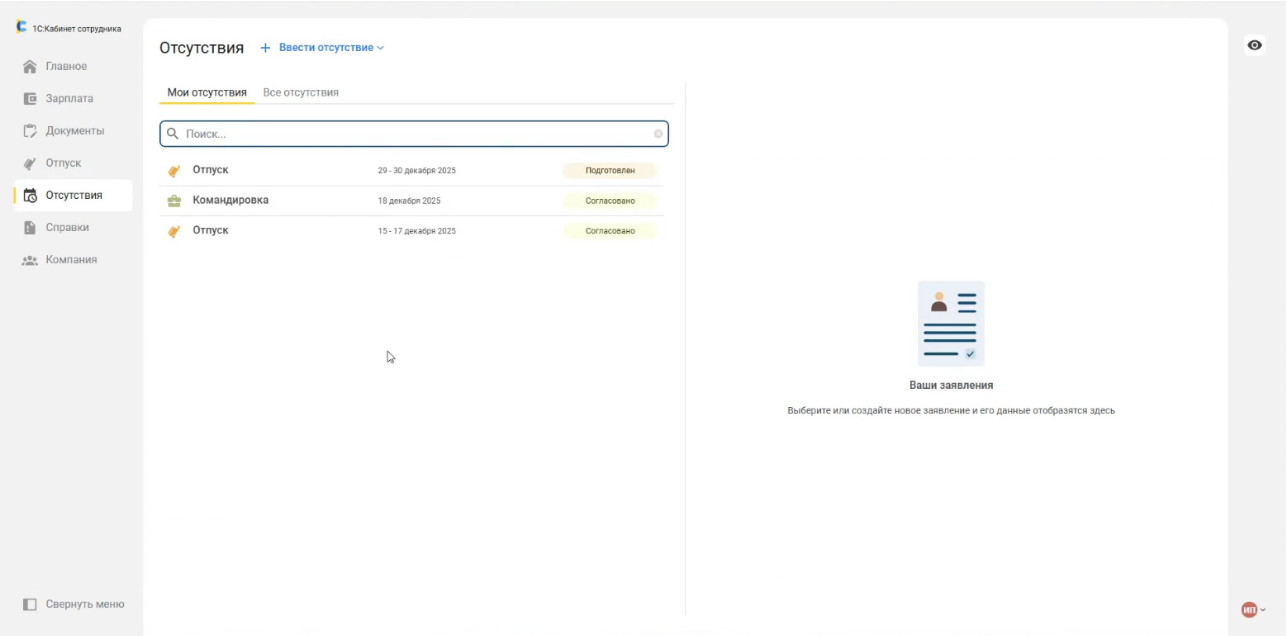The height and width of the screenshot is (636, 1286).
Task: Click the Согласовано status for 15 - 17 декабря
Action: pos(610,231)
